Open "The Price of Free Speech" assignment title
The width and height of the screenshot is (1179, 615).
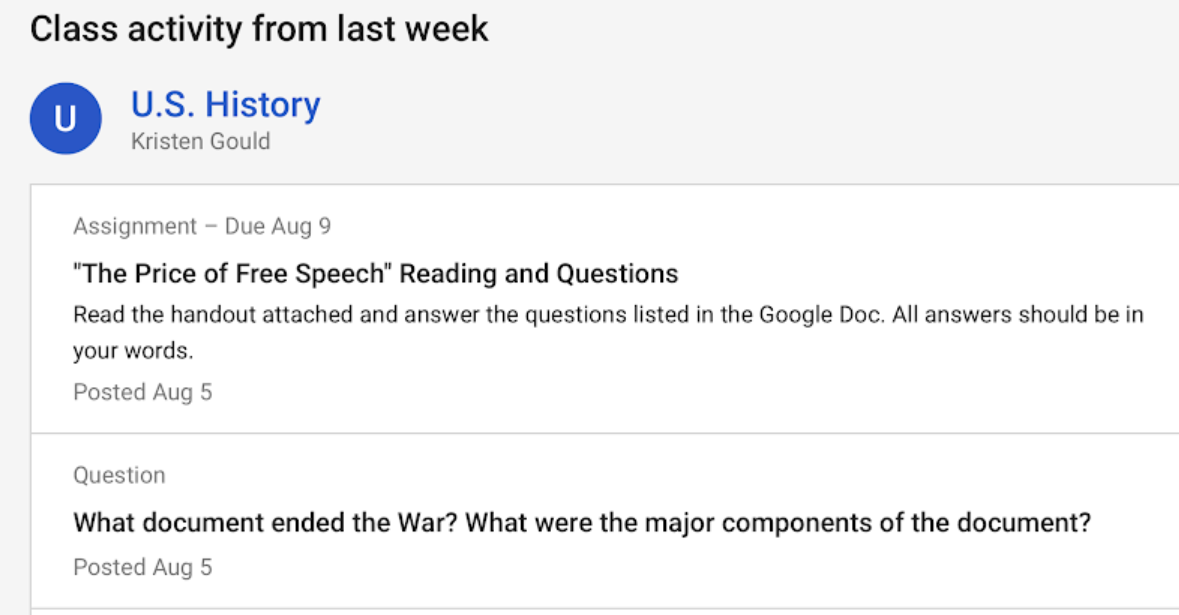pos(376,274)
